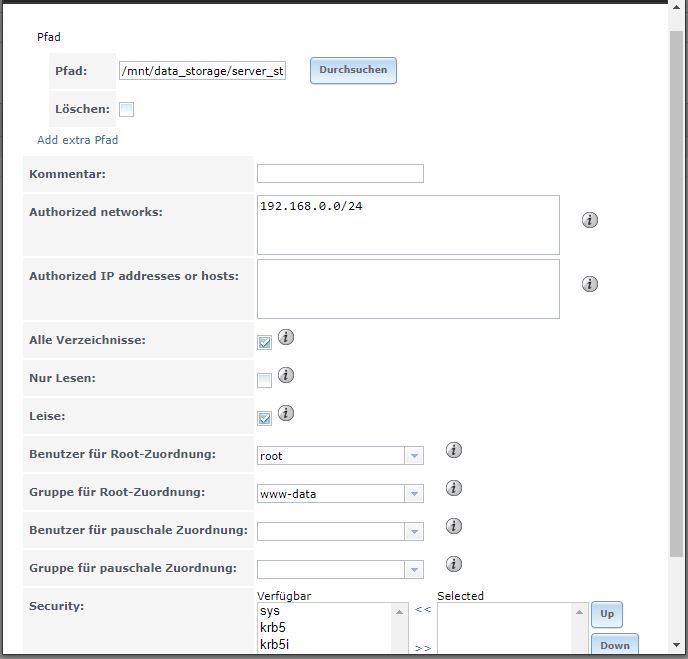The height and width of the screenshot is (659, 688).
Task: Uncheck Alle Verzeichnisse checkbox
Action: click(x=265, y=342)
